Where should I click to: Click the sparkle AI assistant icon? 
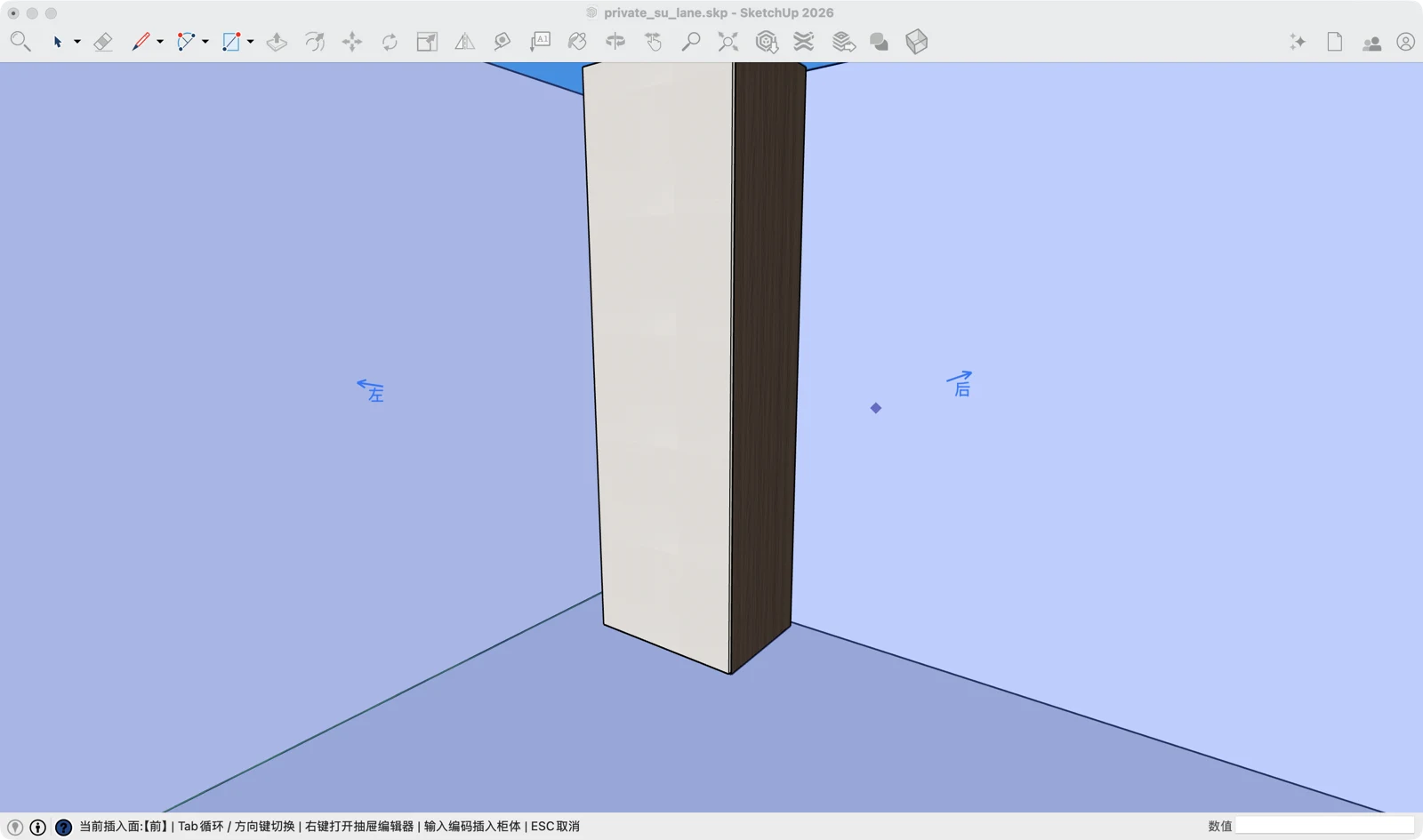tap(1298, 42)
